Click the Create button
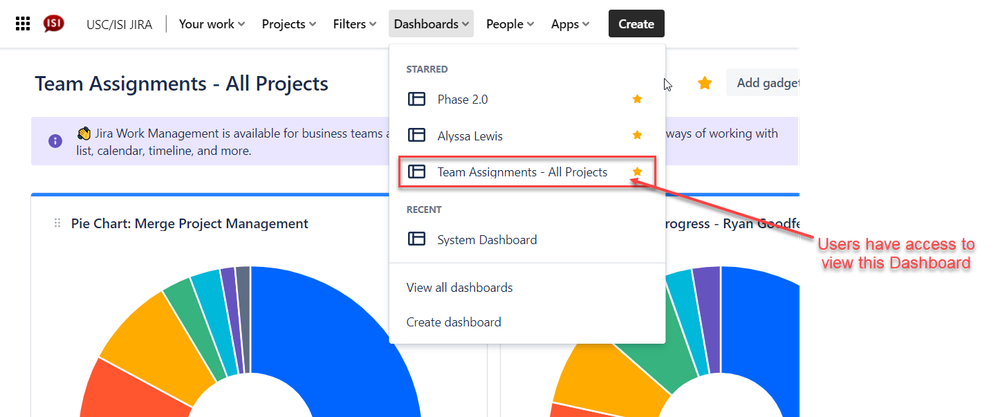998x417 pixels. 636,24
